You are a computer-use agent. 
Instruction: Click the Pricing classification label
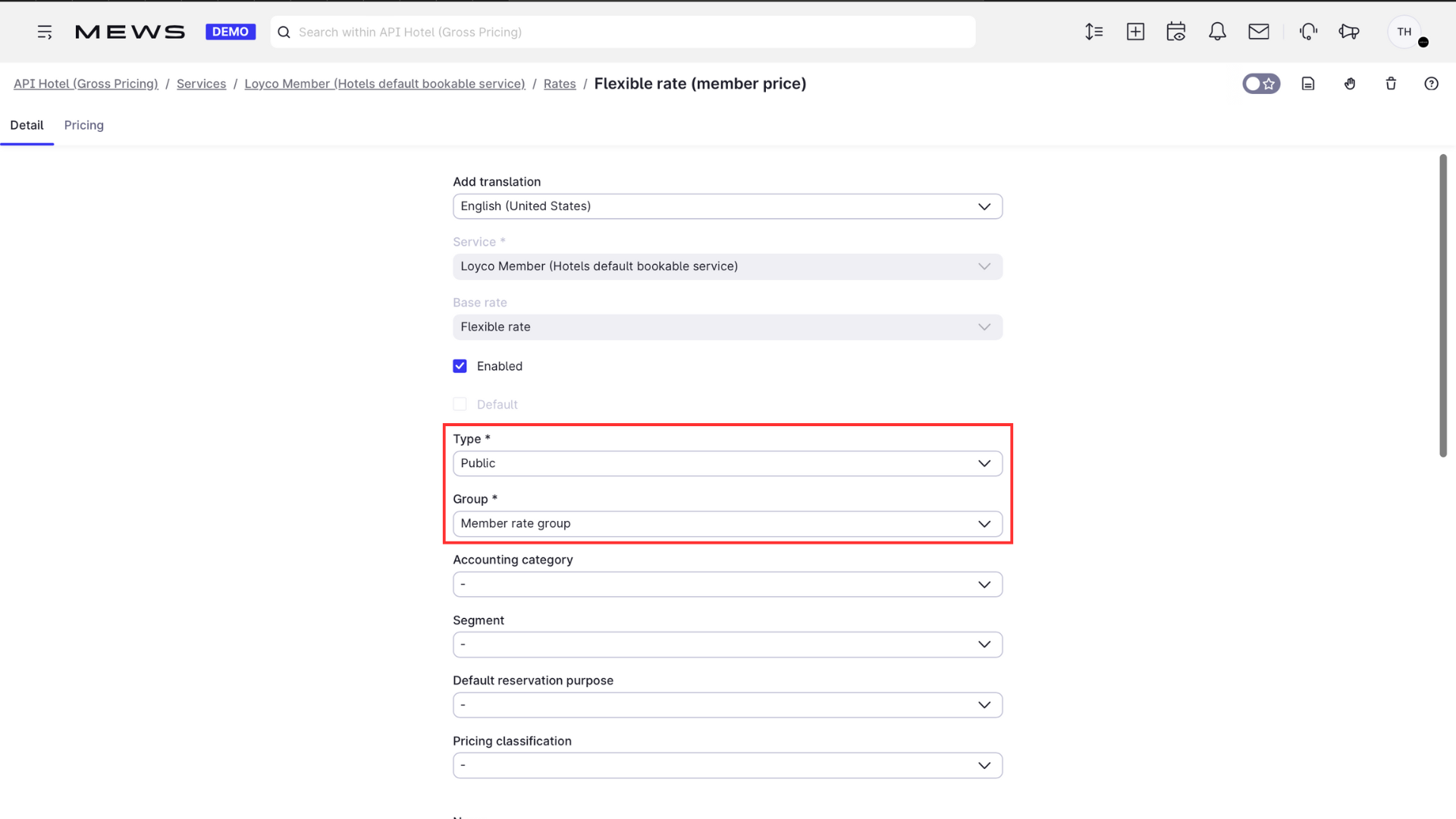coord(512,741)
